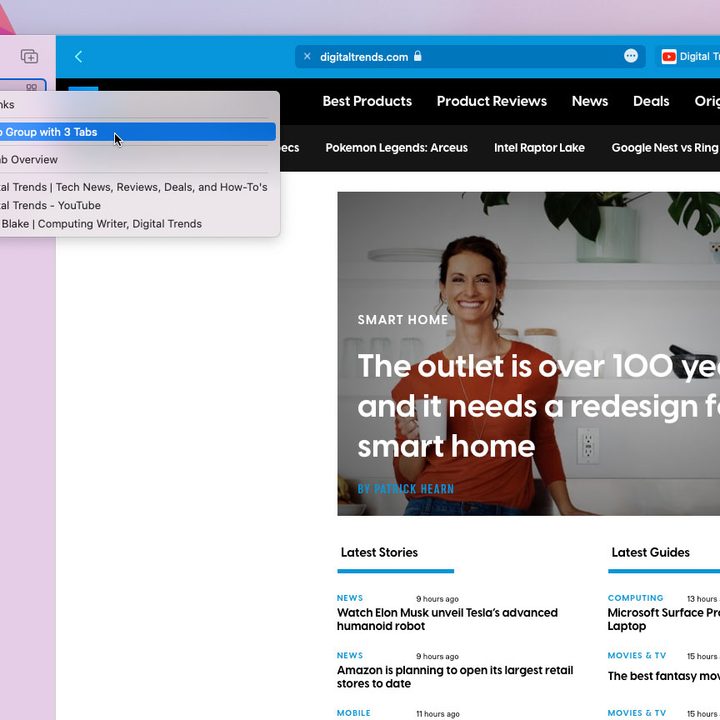Select the Tab Overview menu entry
This screenshot has width=720, height=720.
pos(138,159)
